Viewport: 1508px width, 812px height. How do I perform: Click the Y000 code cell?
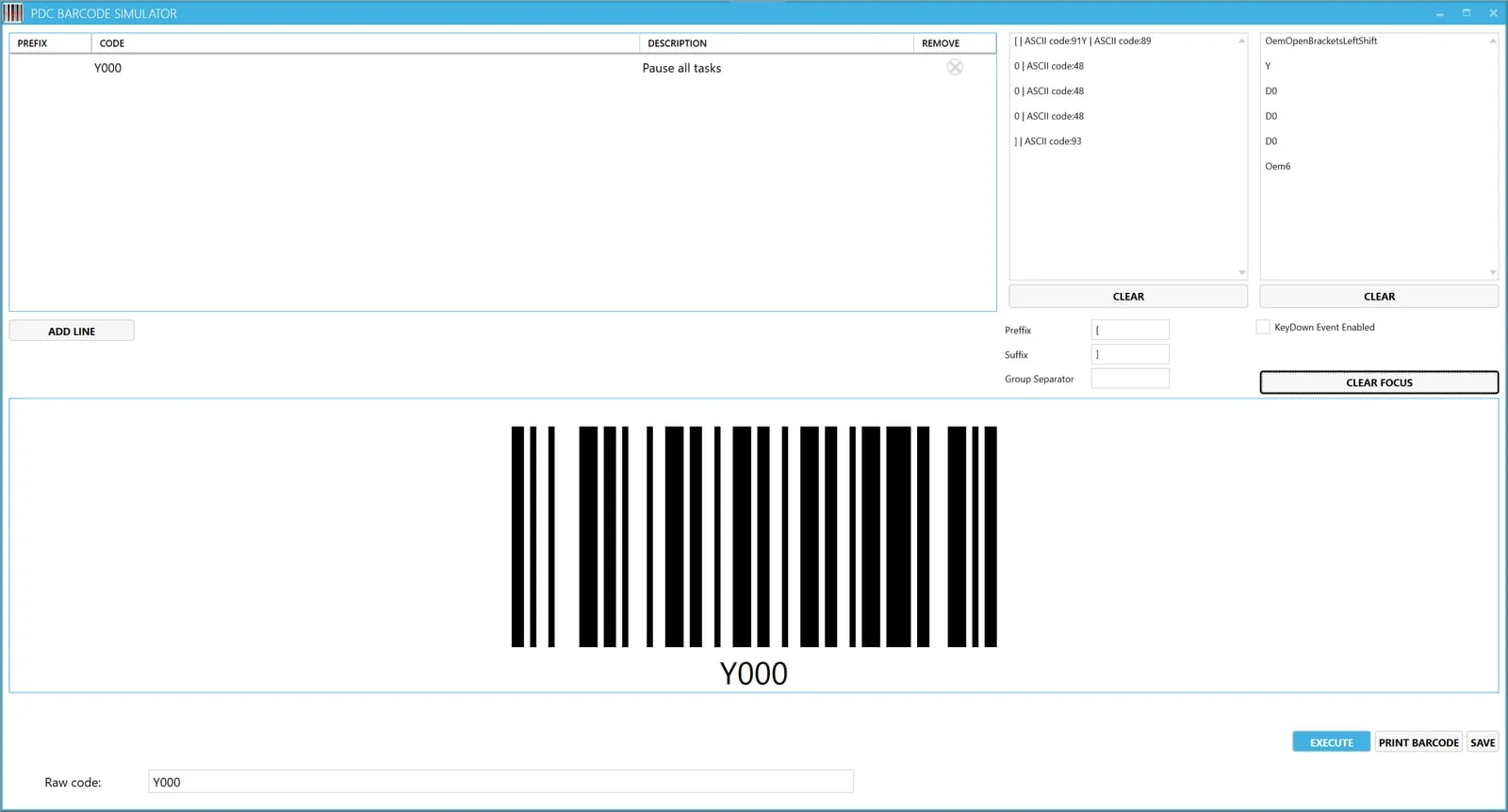point(107,68)
